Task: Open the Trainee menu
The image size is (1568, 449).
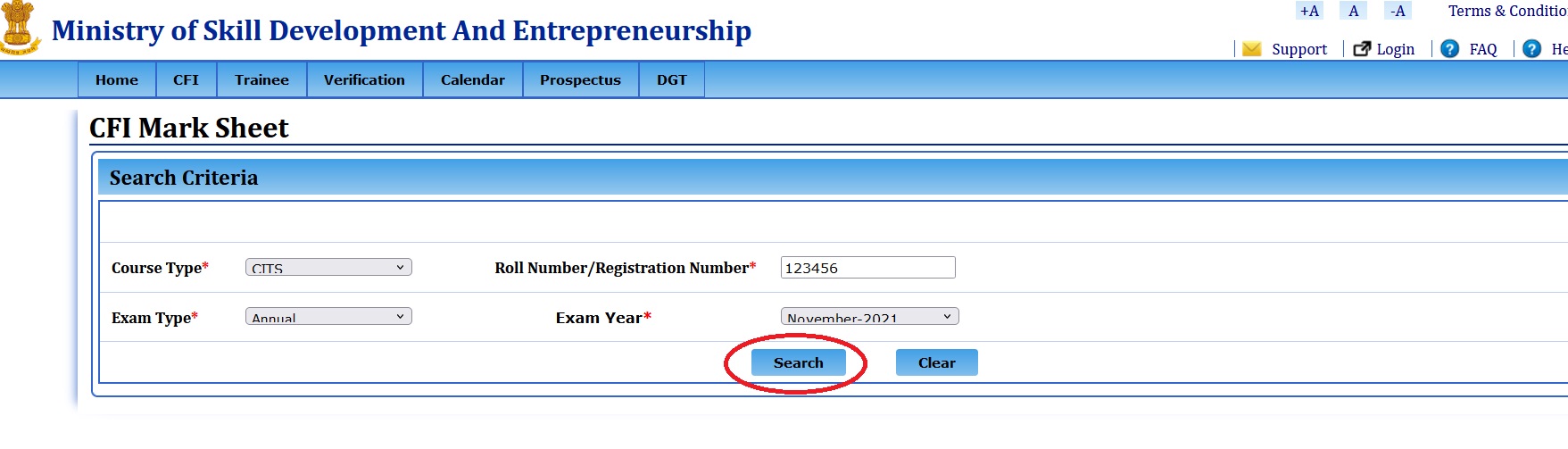Action: pyautogui.click(x=261, y=79)
